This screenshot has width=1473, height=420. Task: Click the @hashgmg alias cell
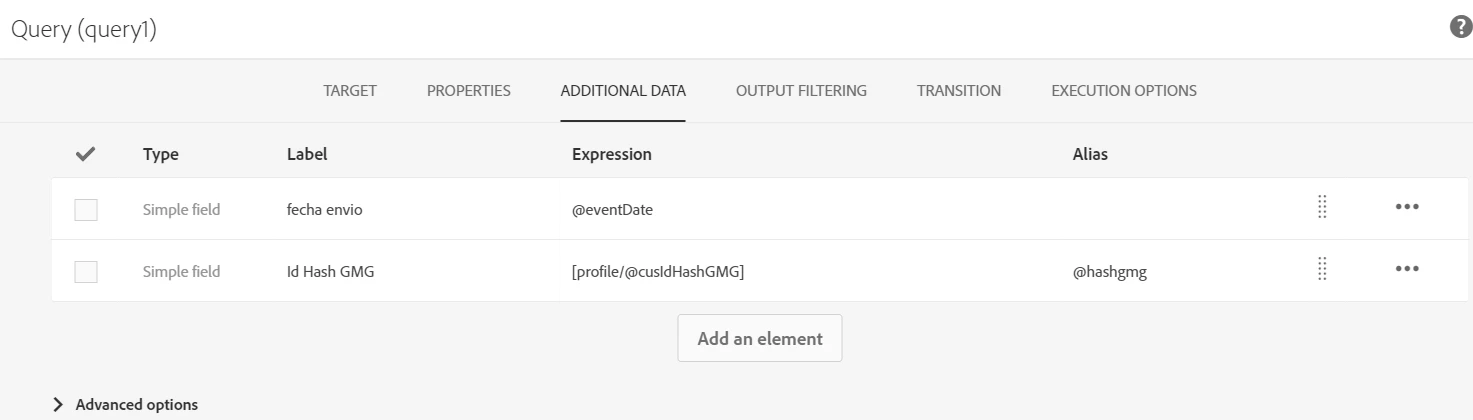click(1109, 271)
